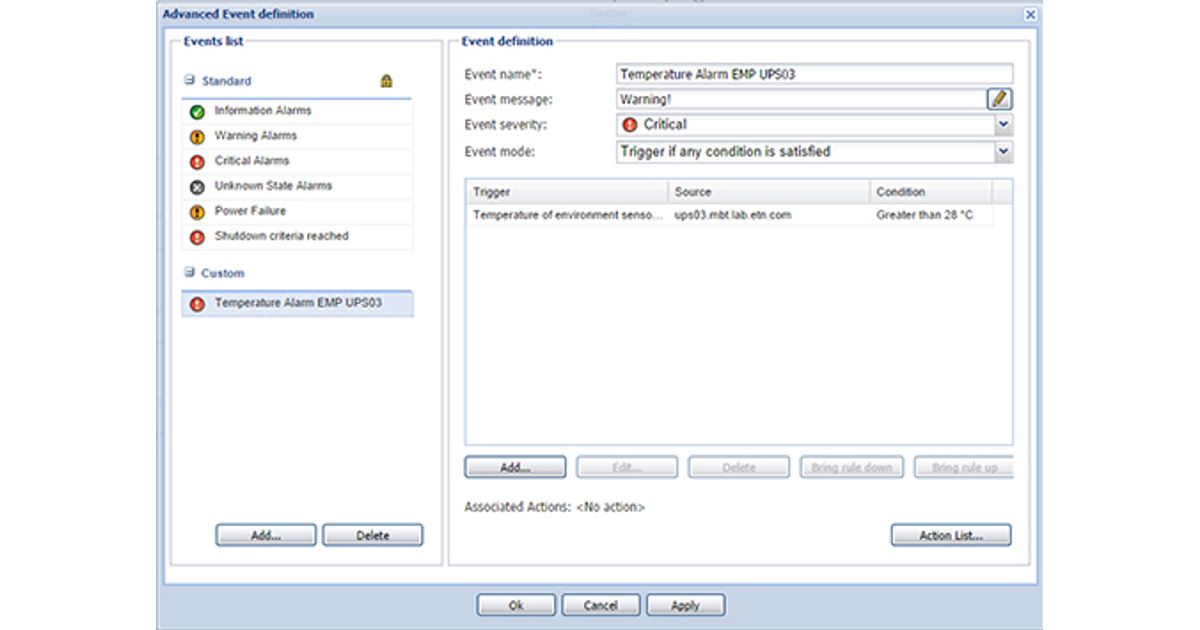This screenshot has height=630, width=1200.
Task: Click into the Event name field
Action: 814,74
